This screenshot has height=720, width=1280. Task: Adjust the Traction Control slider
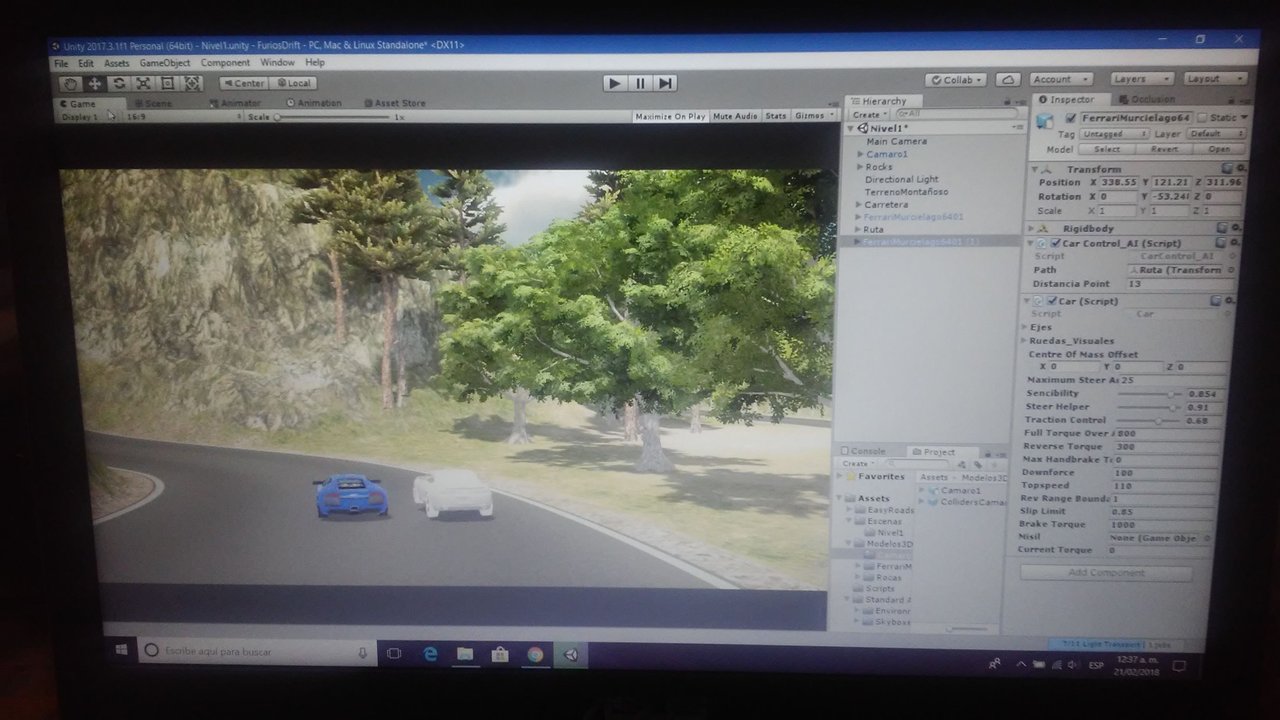click(x=1148, y=421)
